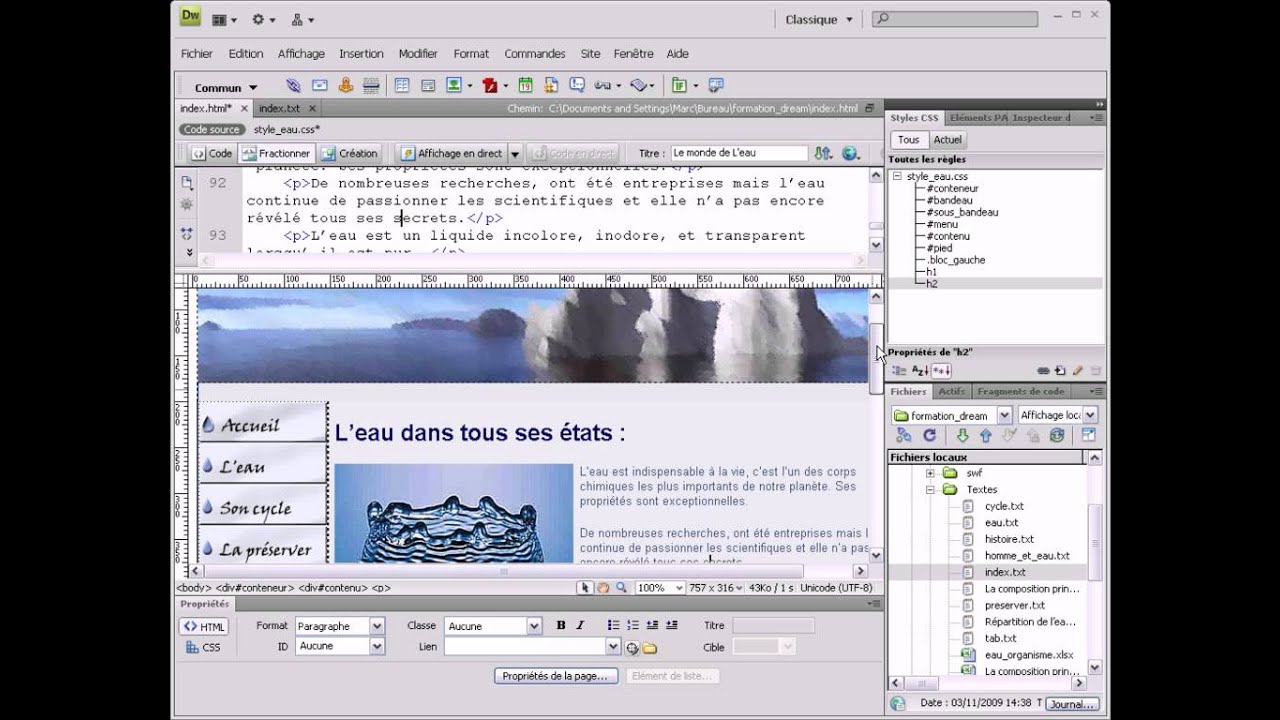
Task: Click the Tag Chooser icon
Action: [x=716, y=86]
